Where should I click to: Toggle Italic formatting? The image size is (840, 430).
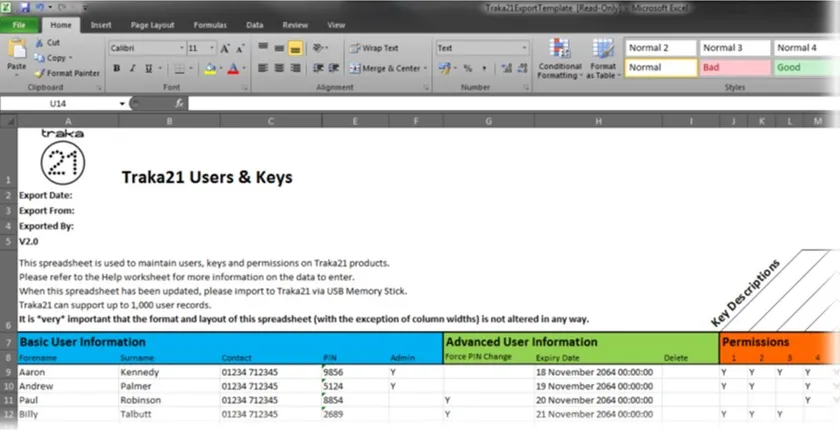132,68
